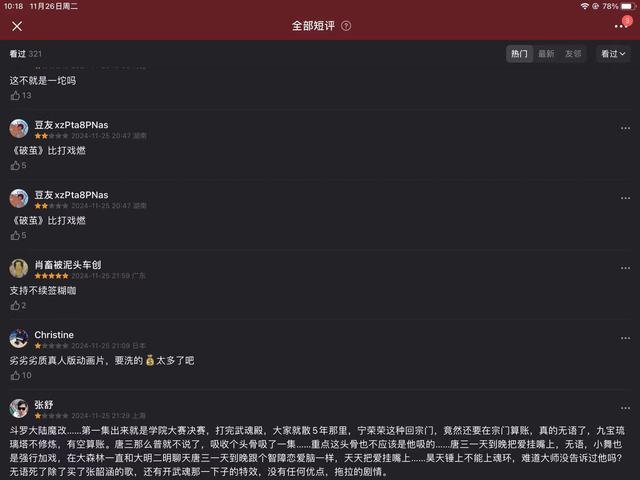
Task: Tap the 看过 321 count label
Action: [26, 54]
